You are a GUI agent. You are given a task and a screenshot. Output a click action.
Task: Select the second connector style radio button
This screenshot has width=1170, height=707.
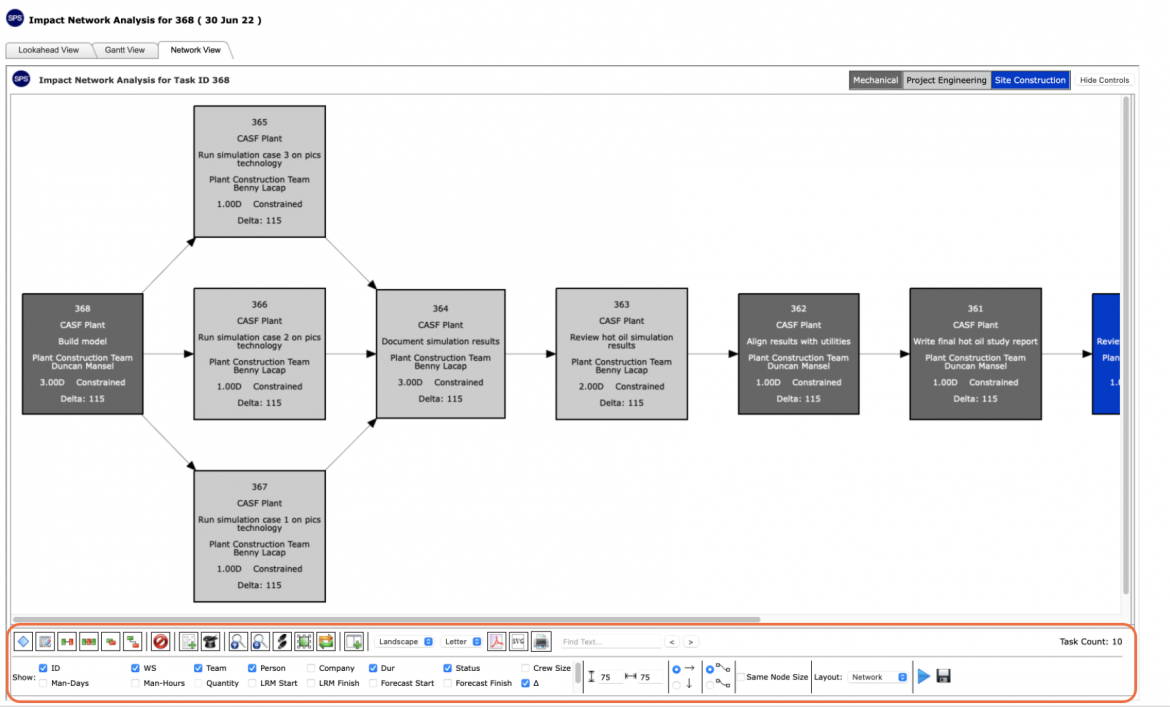710,685
